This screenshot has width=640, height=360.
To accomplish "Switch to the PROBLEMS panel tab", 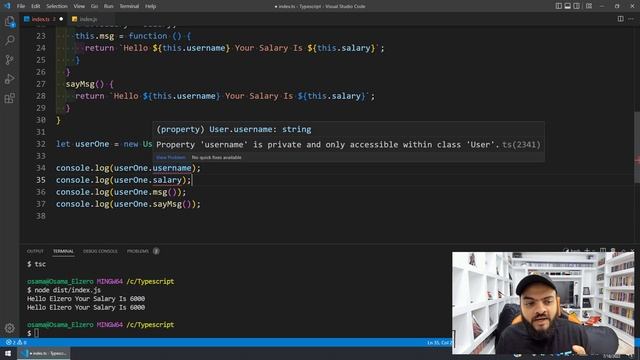I will (x=138, y=251).
